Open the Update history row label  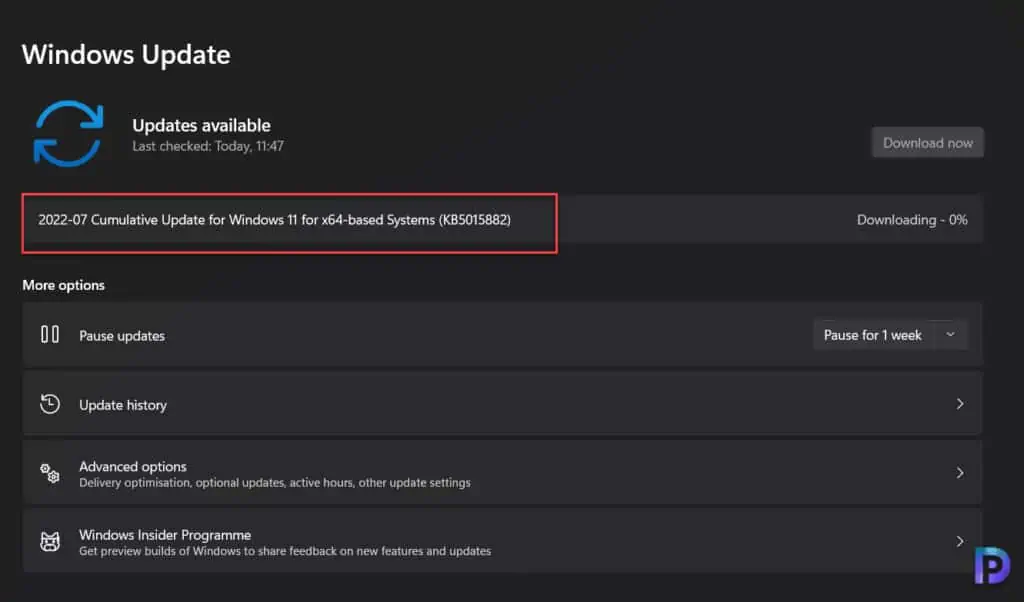[x=123, y=405]
